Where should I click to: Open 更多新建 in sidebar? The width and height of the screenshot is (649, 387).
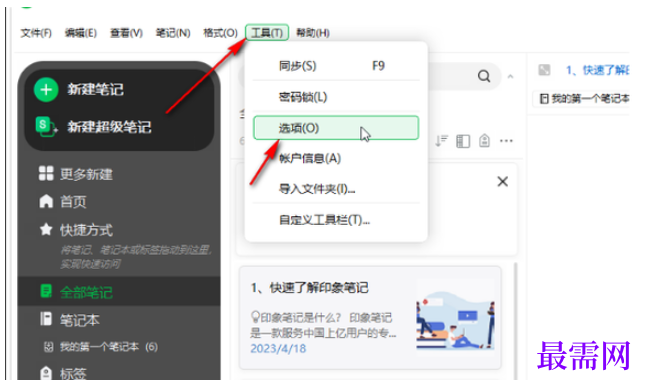click(x=86, y=174)
